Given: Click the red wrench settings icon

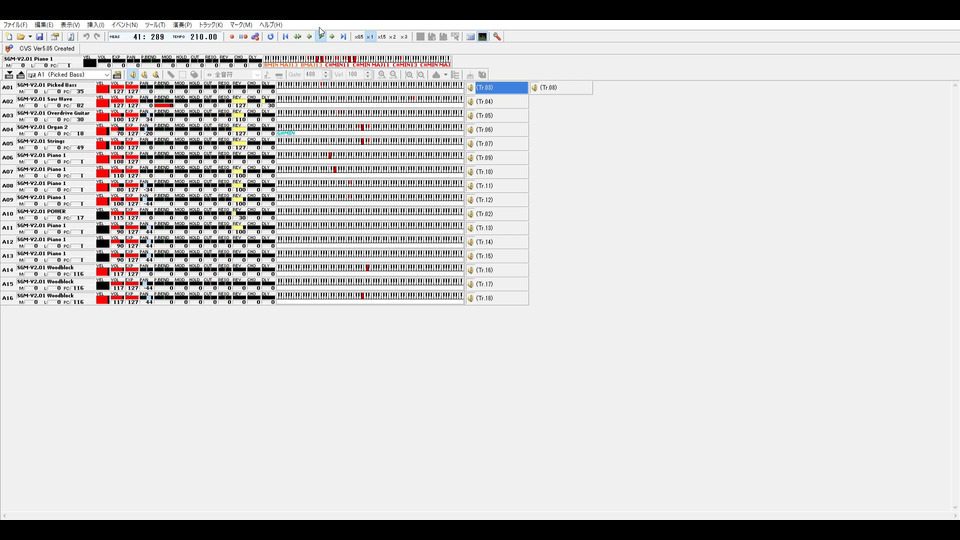Looking at the screenshot, I should coord(497,37).
